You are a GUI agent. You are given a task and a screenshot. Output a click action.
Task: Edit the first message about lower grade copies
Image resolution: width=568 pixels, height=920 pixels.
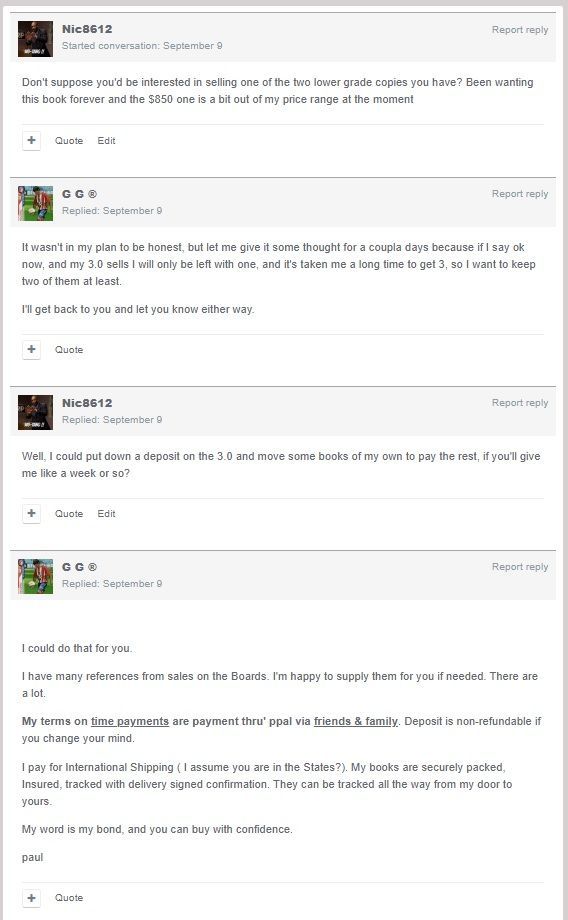(x=106, y=141)
